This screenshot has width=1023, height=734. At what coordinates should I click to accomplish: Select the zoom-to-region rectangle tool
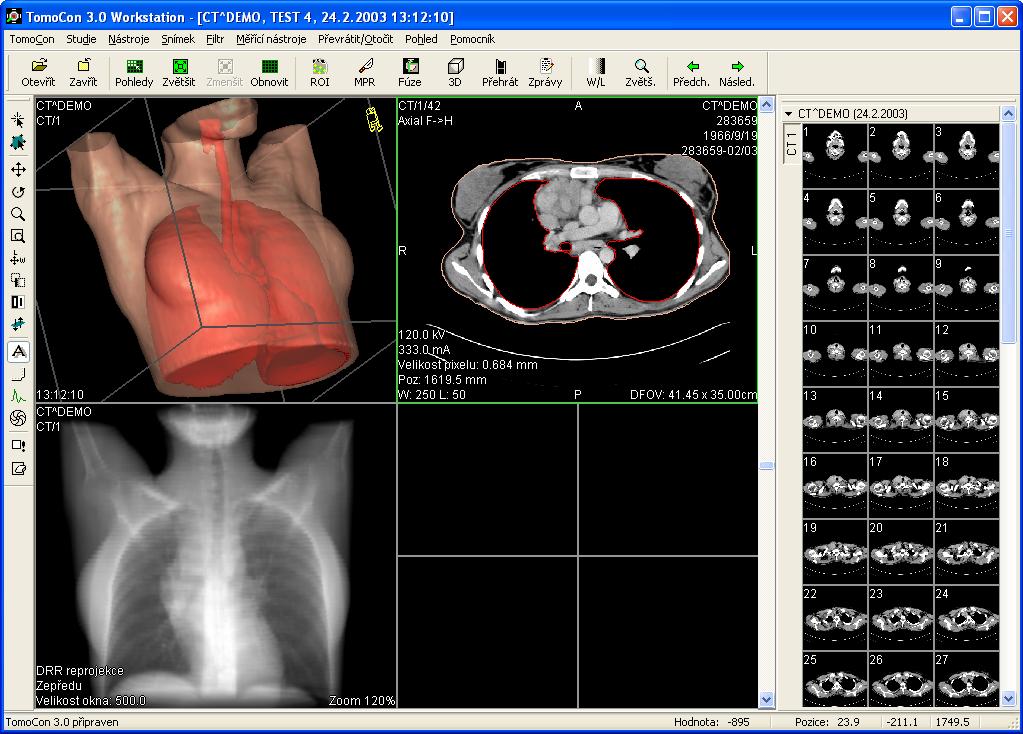pyautogui.click(x=18, y=236)
